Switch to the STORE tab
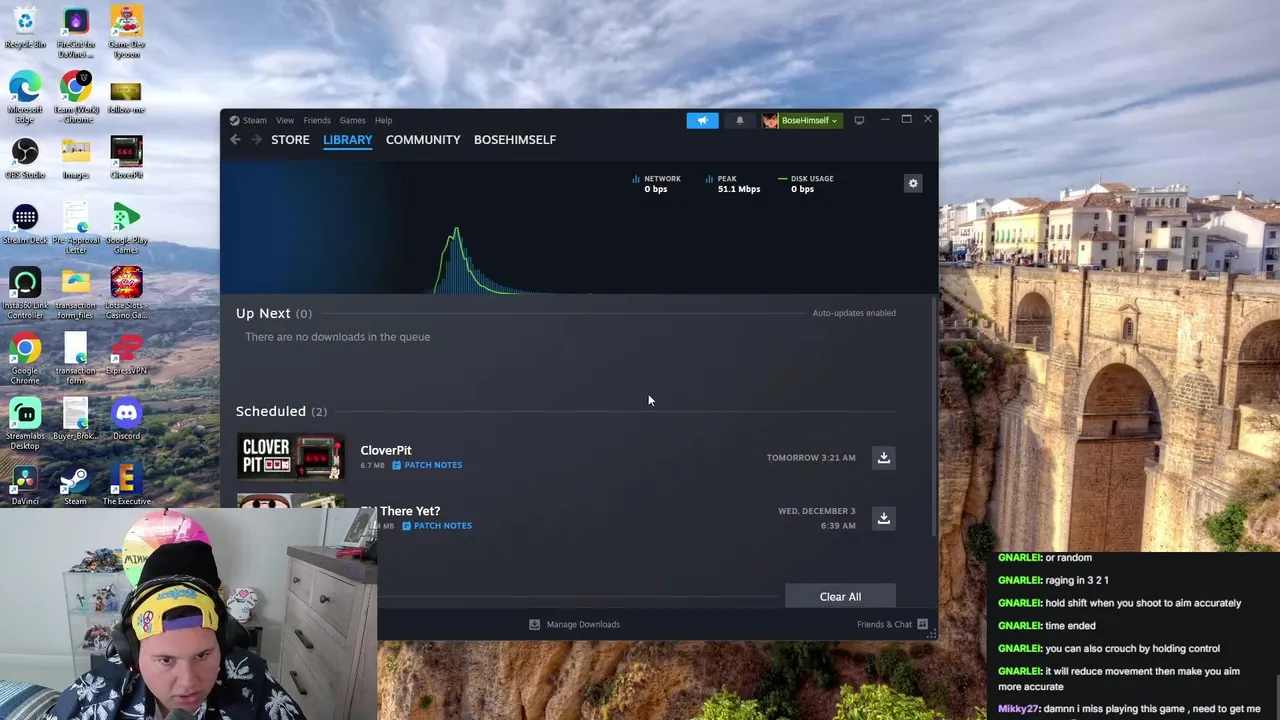The image size is (1280, 720). click(290, 140)
